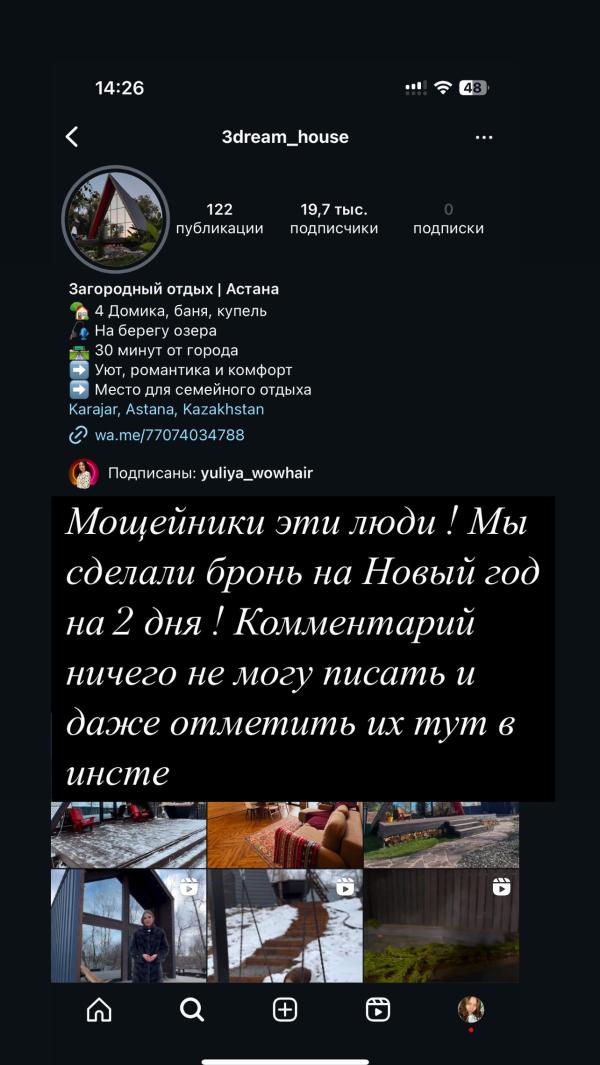View the 3dream_house profile picture
Image resolution: width=600 pixels, height=1065 pixels.
click(115, 219)
